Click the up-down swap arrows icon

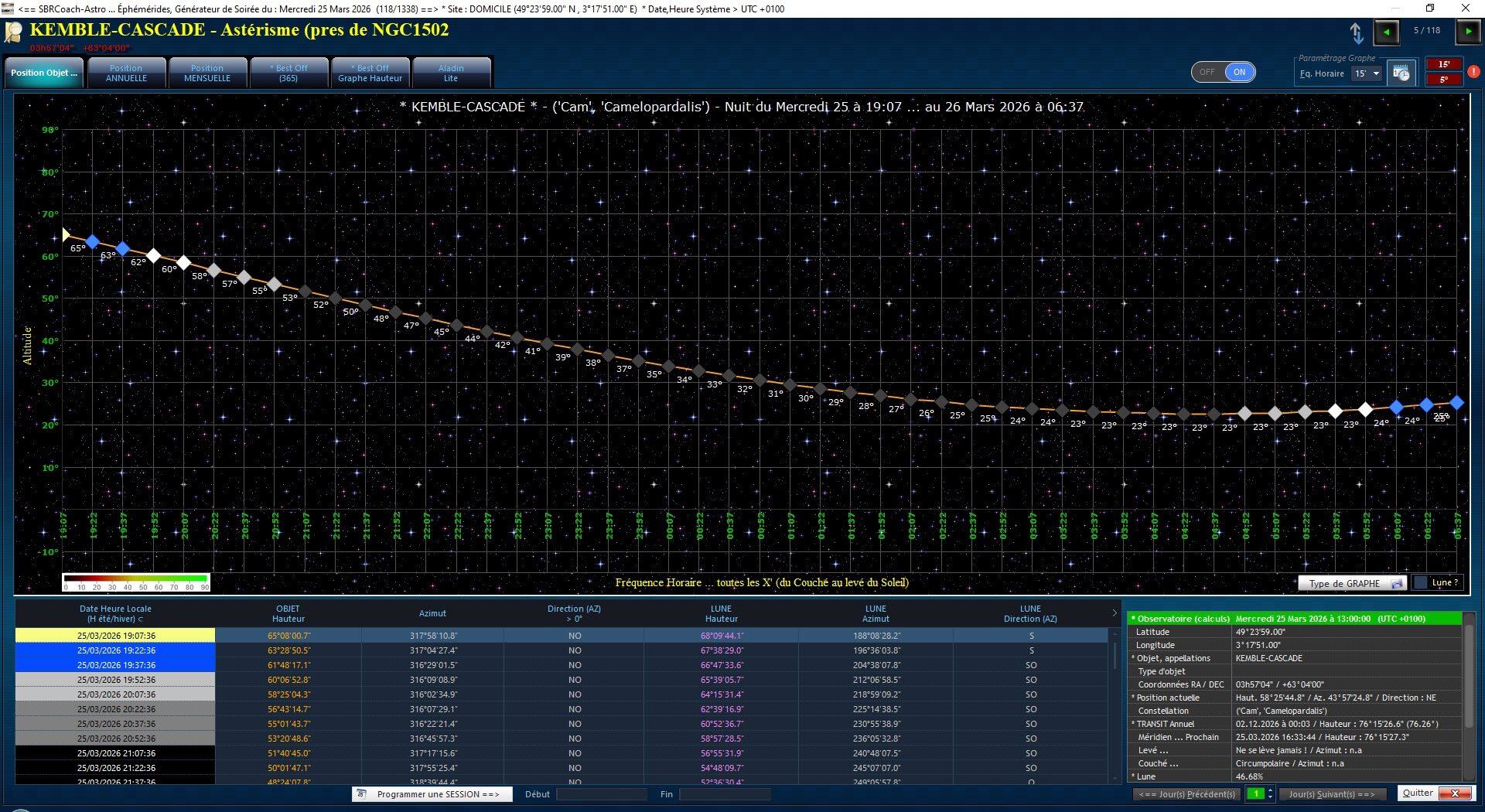coord(1357,32)
